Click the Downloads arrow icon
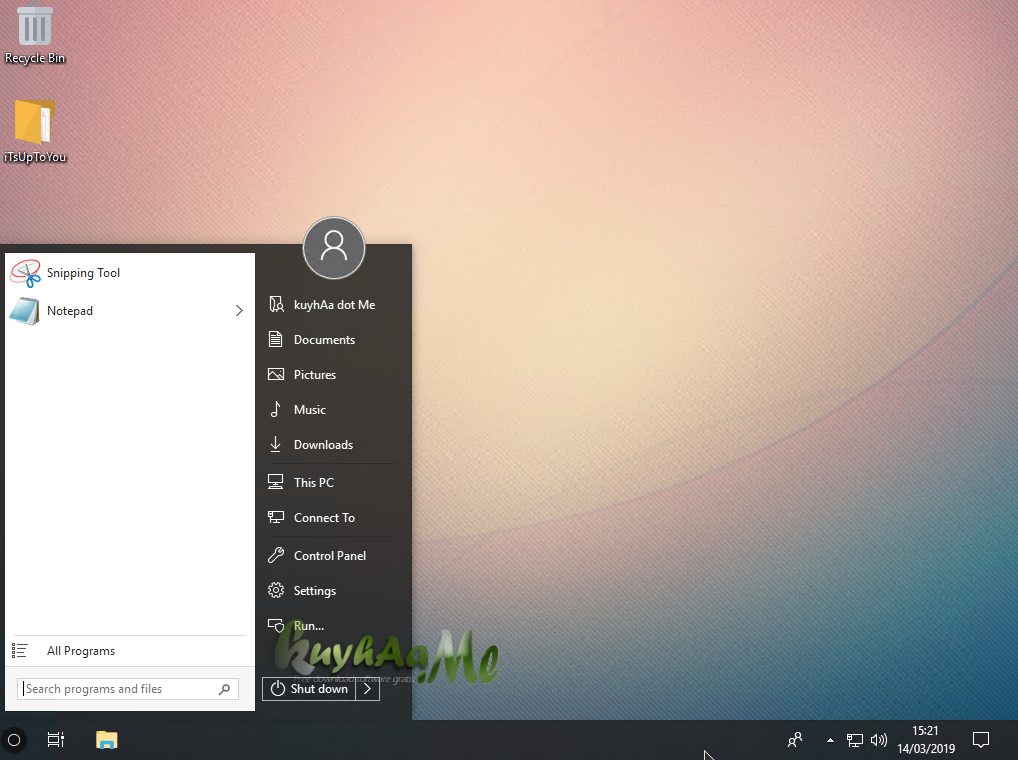1018x760 pixels. [275, 444]
